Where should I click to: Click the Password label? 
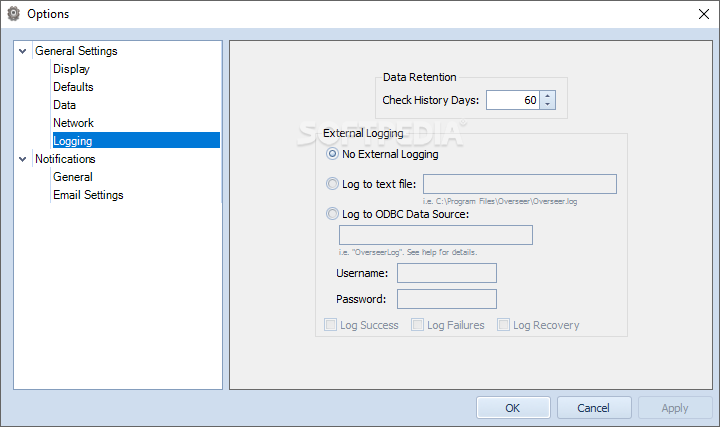point(361,299)
